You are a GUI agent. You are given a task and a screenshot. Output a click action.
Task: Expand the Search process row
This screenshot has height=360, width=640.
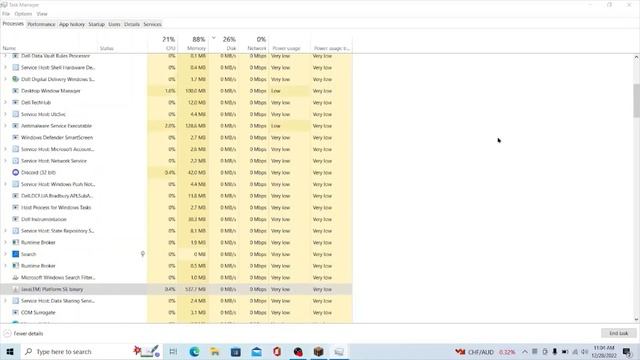click(x=5, y=254)
